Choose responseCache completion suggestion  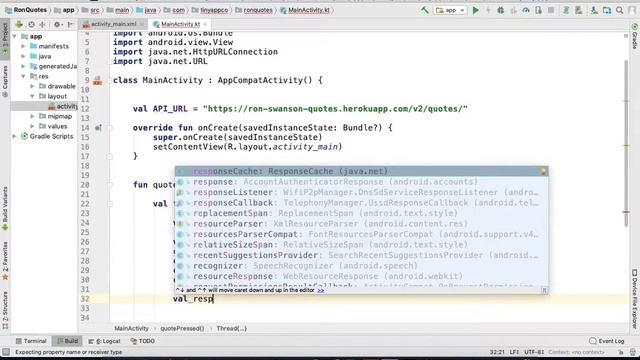(361, 171)
